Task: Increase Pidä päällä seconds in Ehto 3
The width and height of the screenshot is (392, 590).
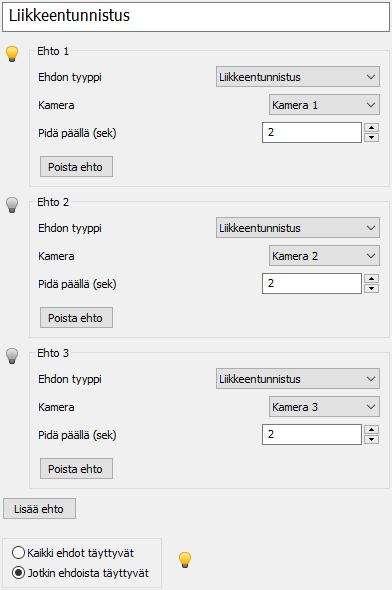Action: [371, 430]
